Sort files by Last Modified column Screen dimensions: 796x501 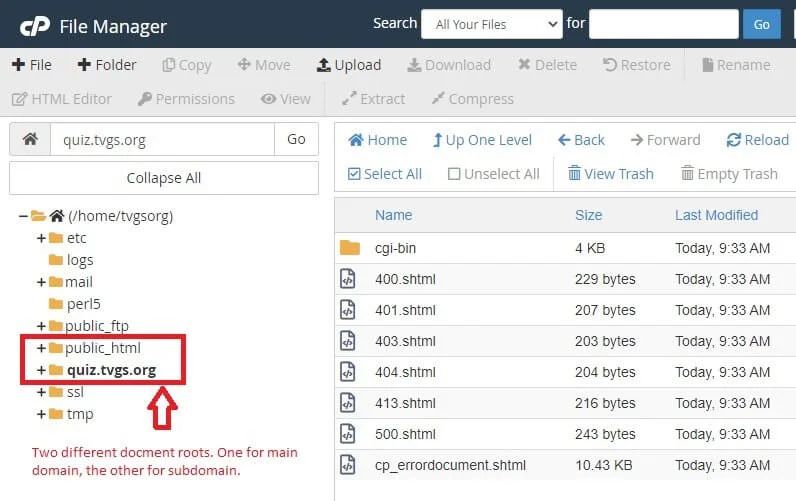click(716, 215)
